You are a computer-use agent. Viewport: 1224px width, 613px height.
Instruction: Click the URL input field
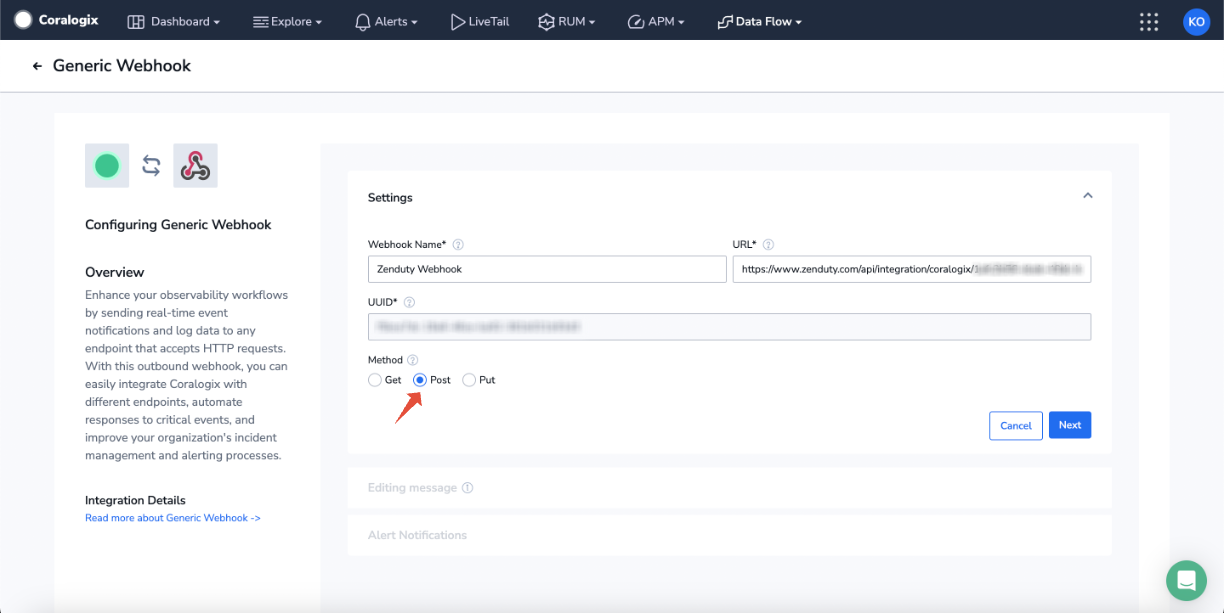(x=912, y=269)
